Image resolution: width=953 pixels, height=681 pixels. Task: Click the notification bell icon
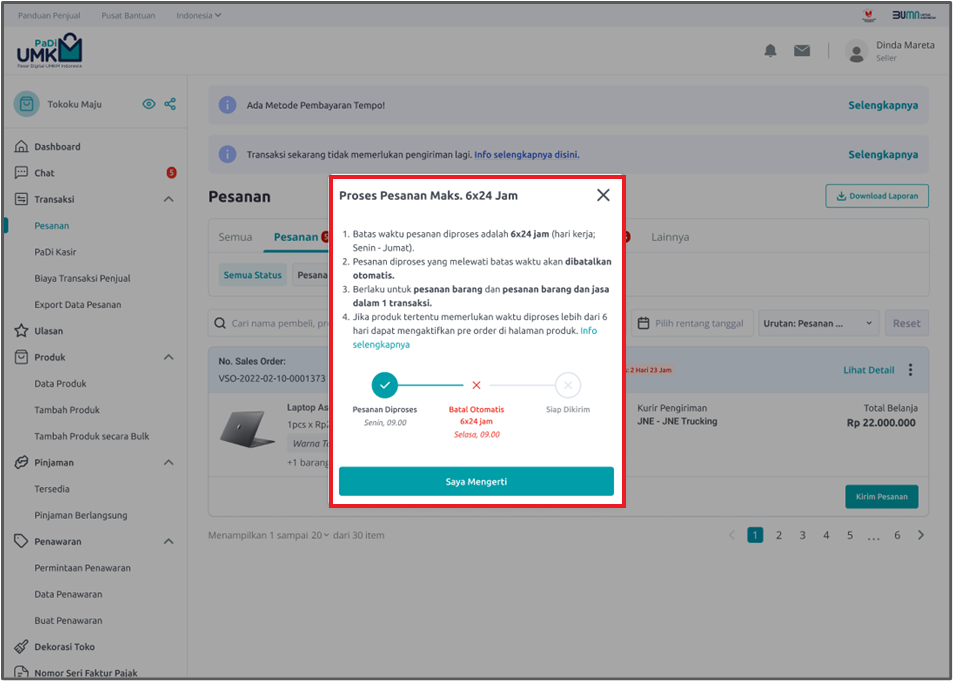coord(770,51)
